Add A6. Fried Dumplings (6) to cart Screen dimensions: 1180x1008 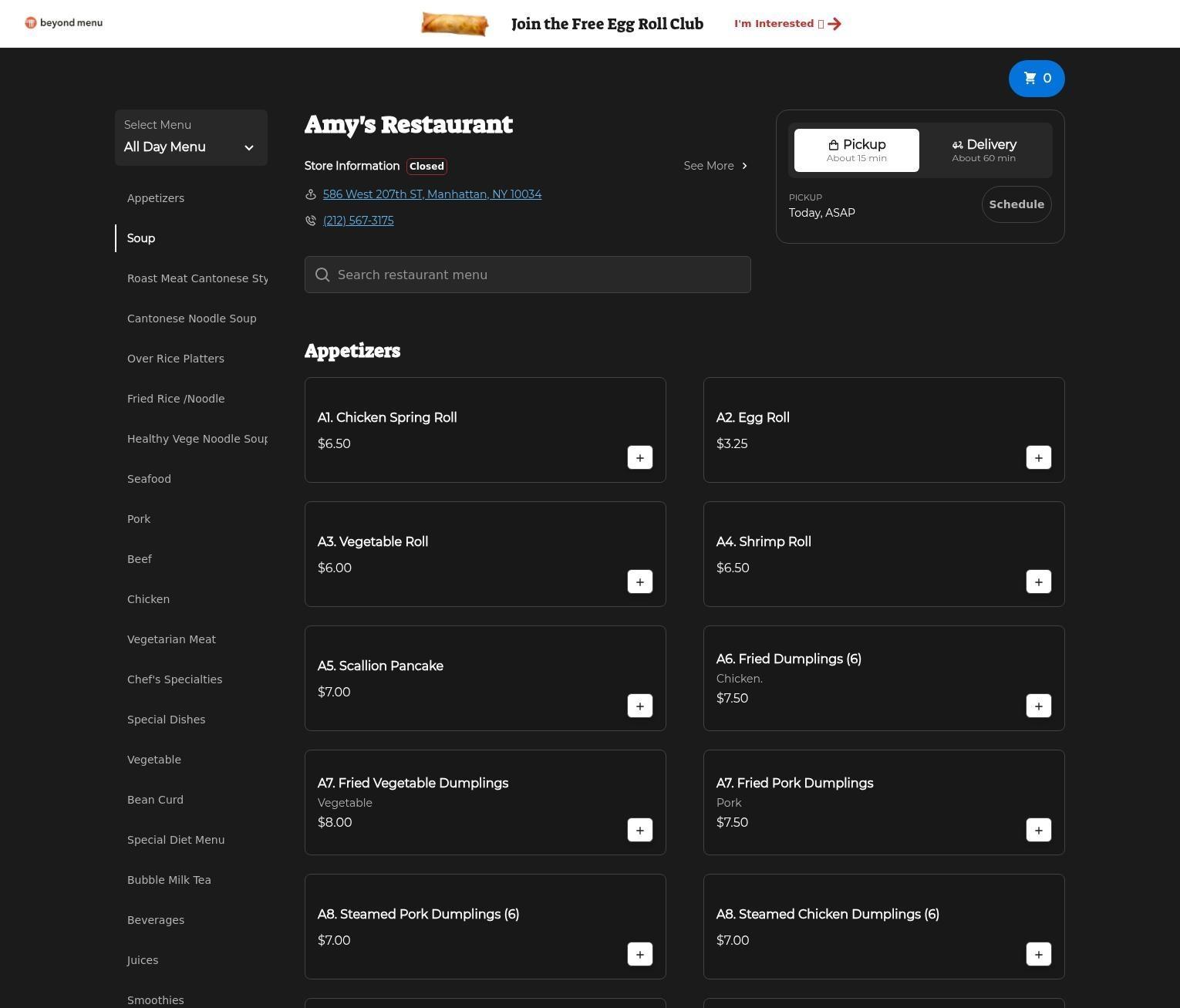point(1038,706)
